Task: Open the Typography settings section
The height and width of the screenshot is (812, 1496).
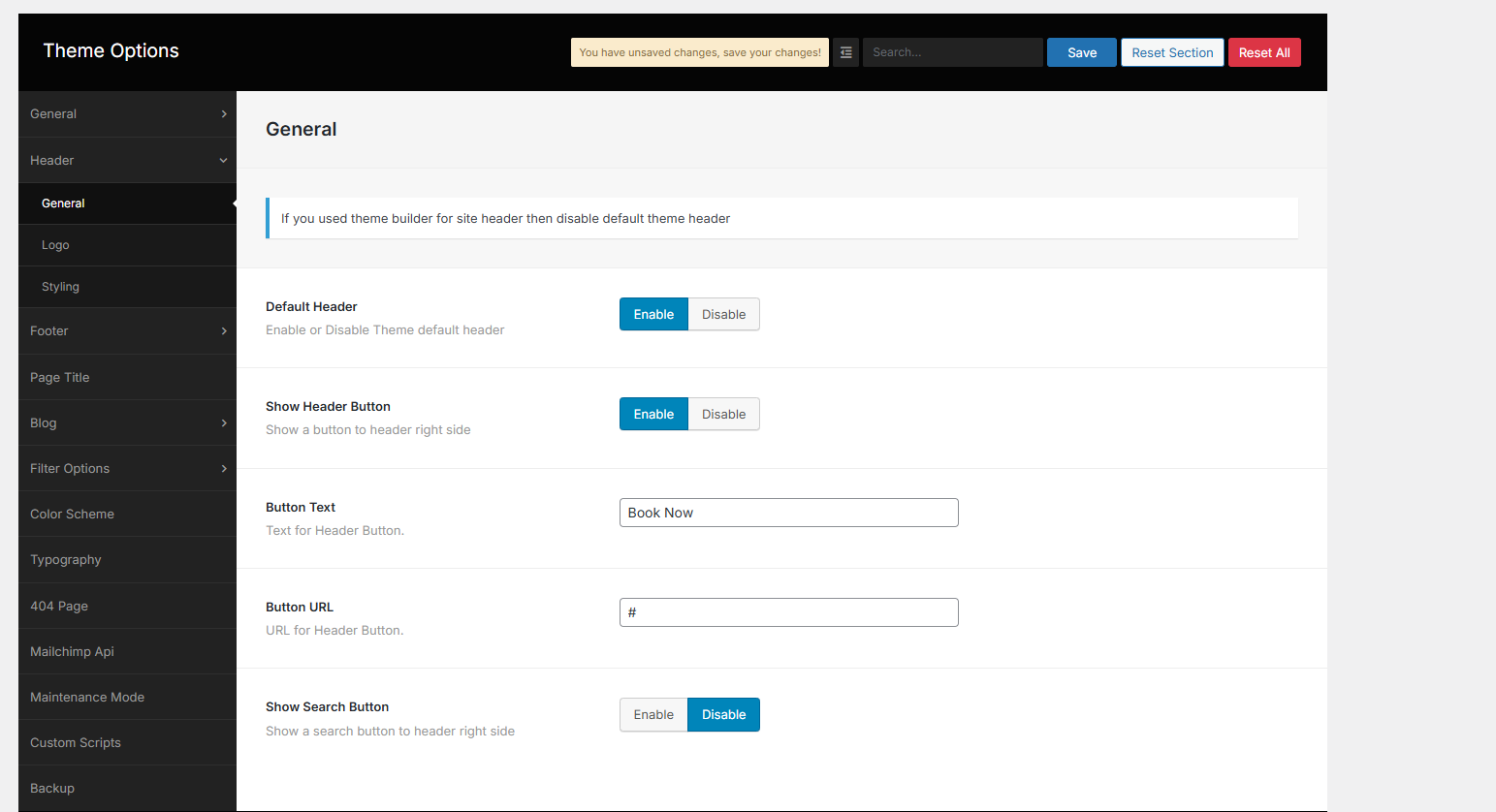Action: [66, 560]
